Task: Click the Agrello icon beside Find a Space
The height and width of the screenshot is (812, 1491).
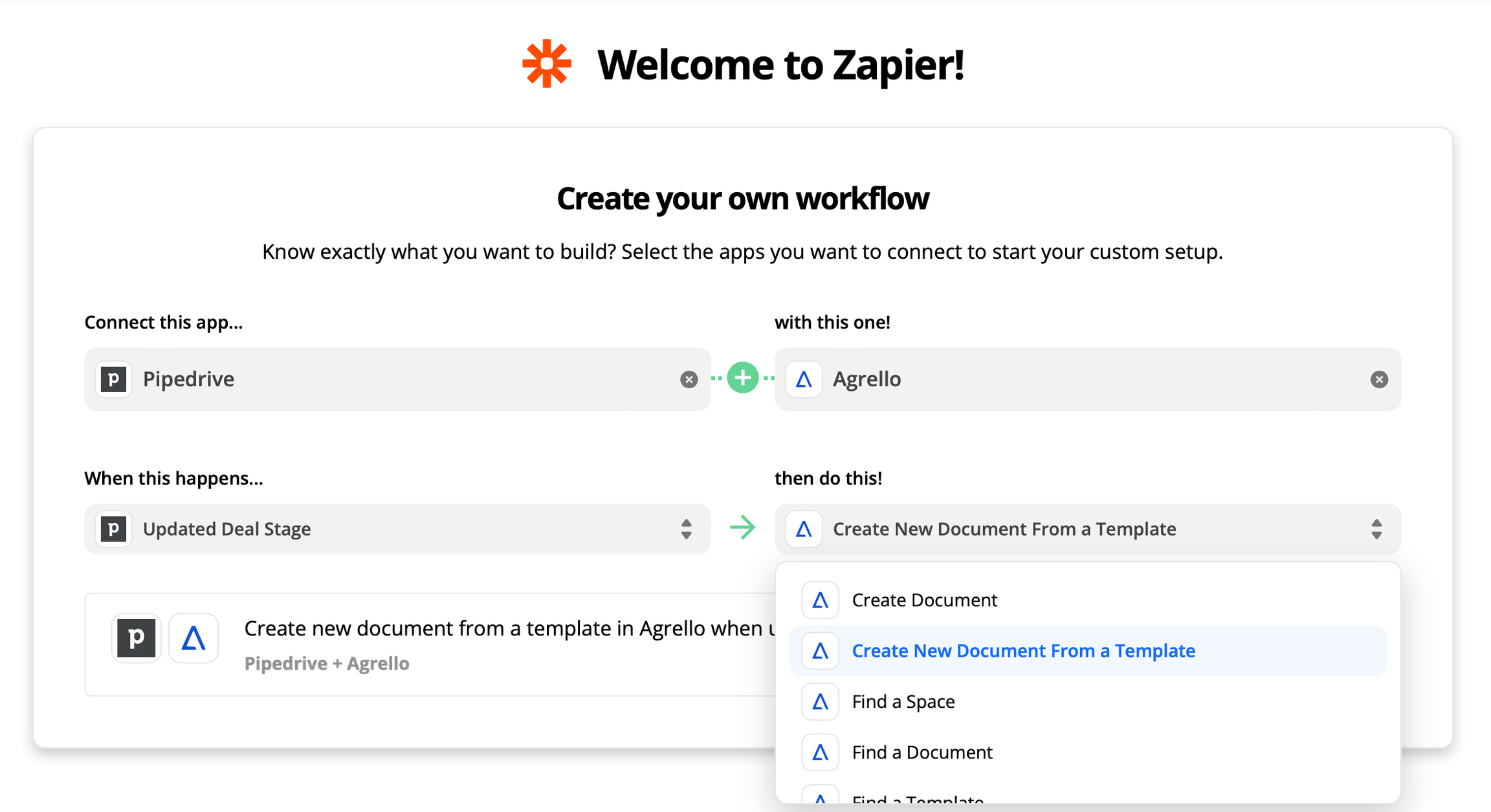Action: coord(820,701)
